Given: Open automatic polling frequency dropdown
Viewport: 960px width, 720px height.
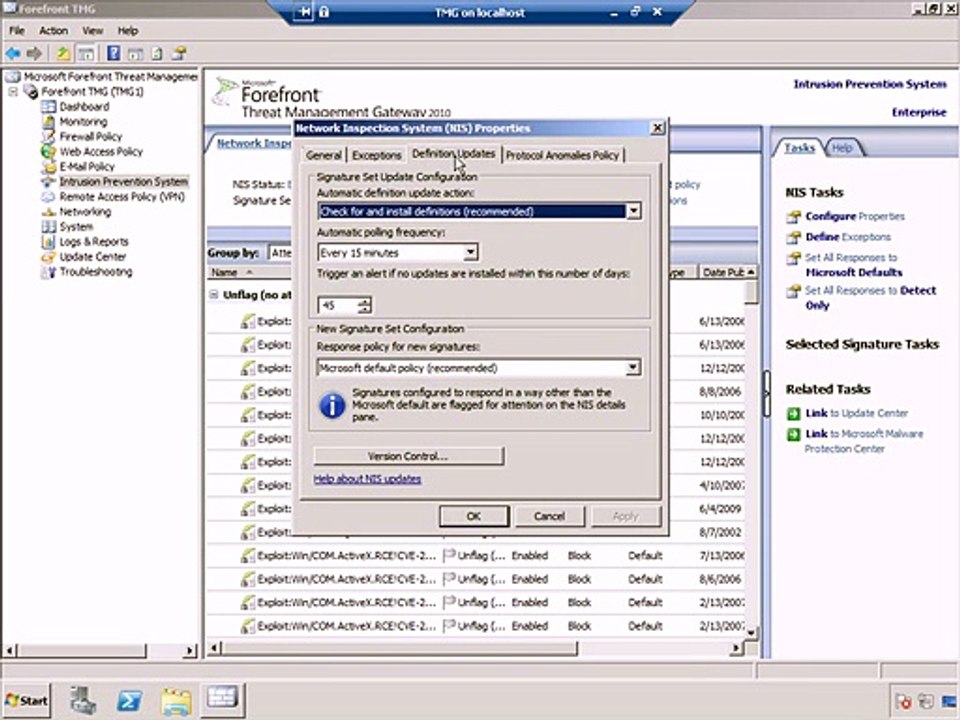Looking at the screenshot, I should click(470, 252).
